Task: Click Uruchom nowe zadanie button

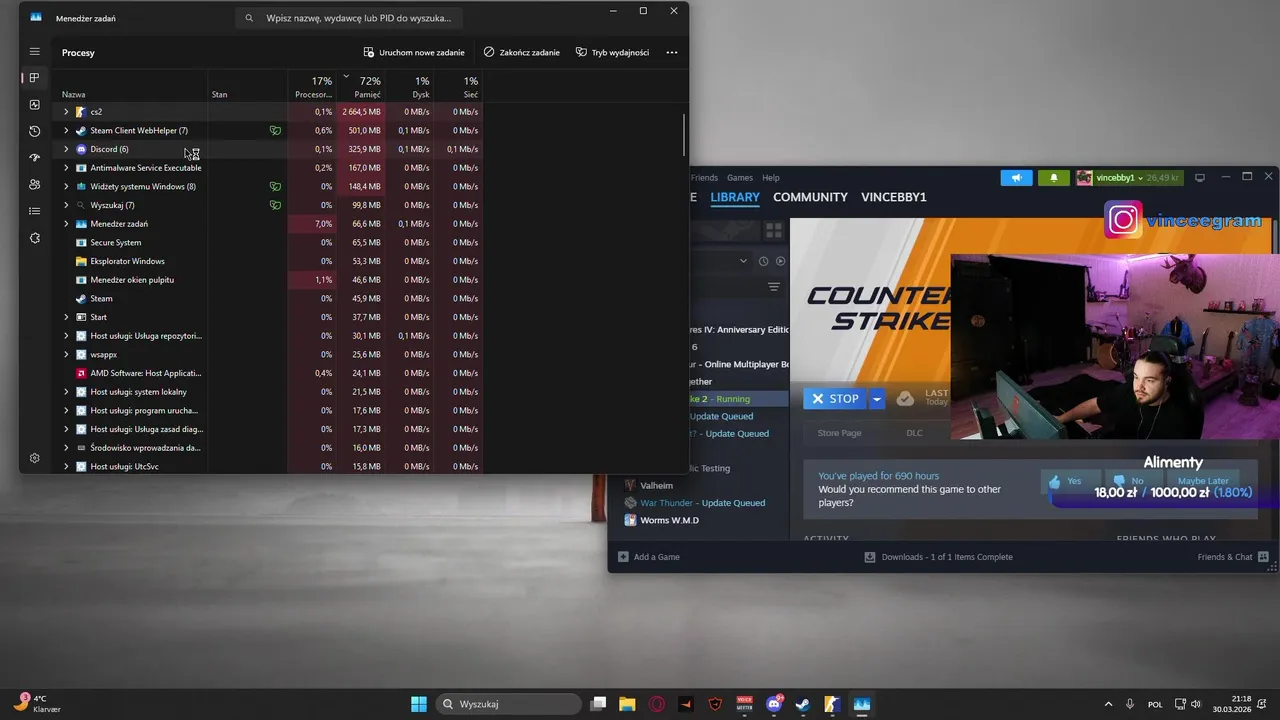Action: point(414,52)
